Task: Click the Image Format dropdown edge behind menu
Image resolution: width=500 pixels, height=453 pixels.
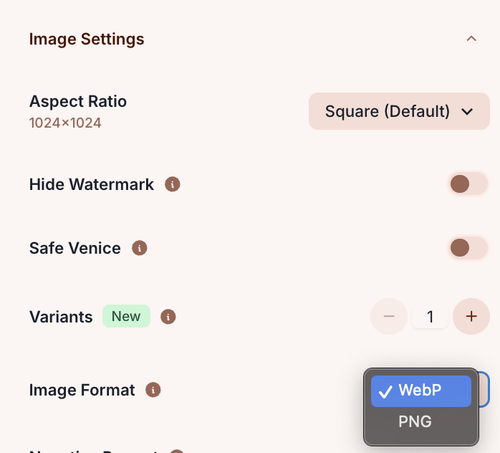Action: point(484,389)
